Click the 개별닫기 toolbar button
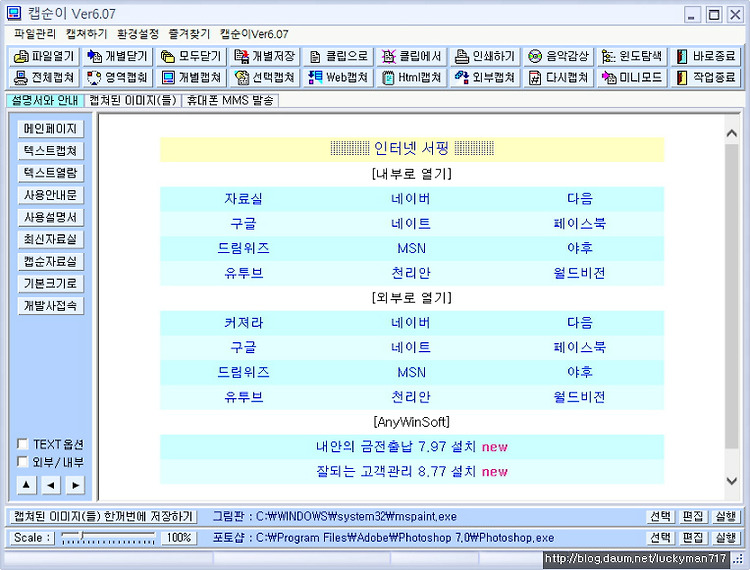Screen dimensions: 750x570 (118, 56)
